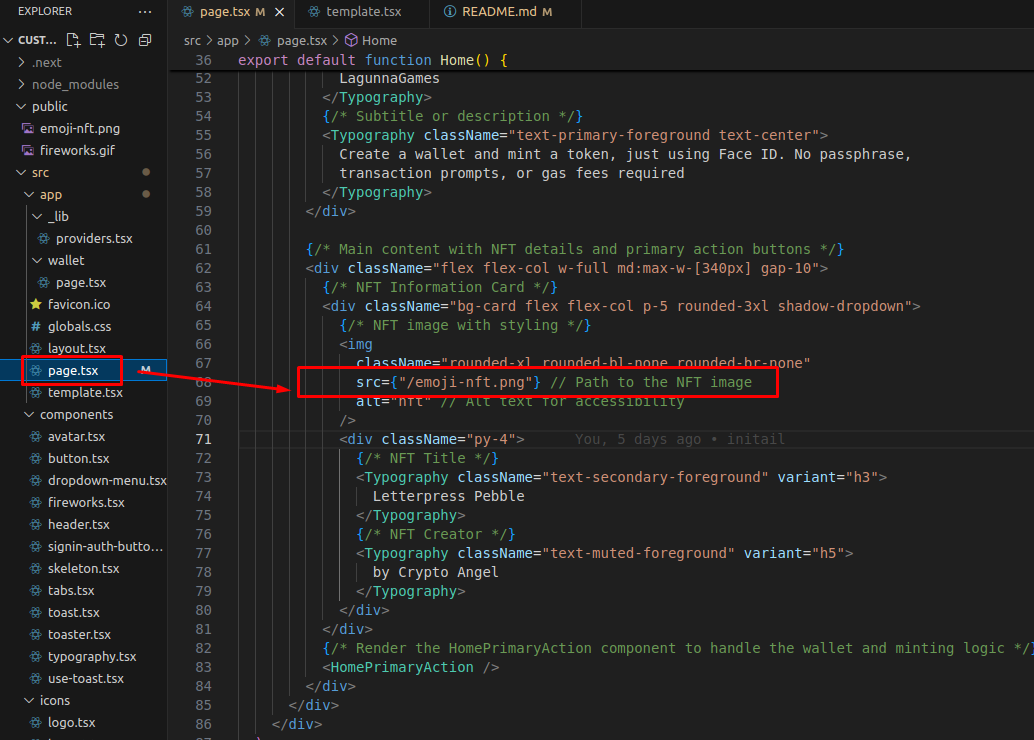Click the New Folder icon in Explorer
This screenshot has height=740, width=1034.
point(97,40)
